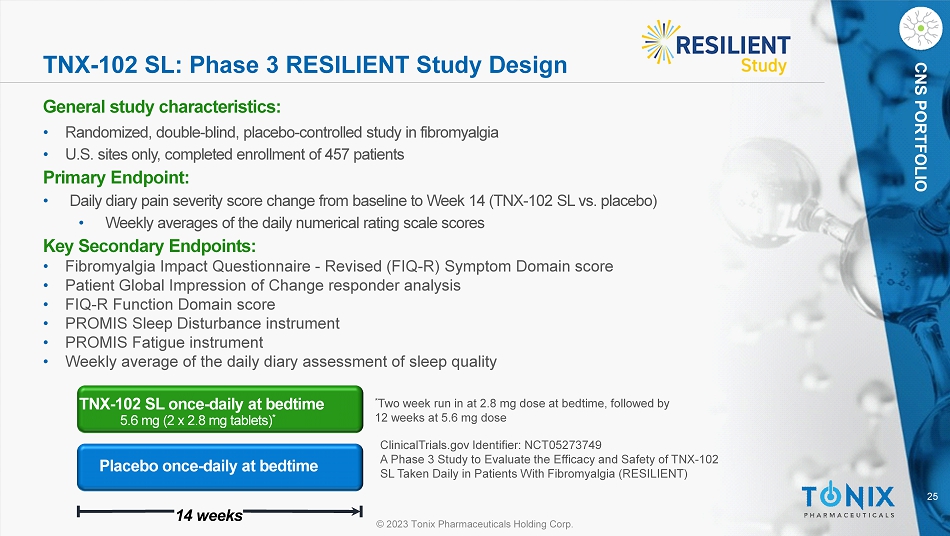The height and width of the screenshot is (536, 950).
Task: Select the blue Placebo once-daily at bedtime box
Action: coord(220,466)
